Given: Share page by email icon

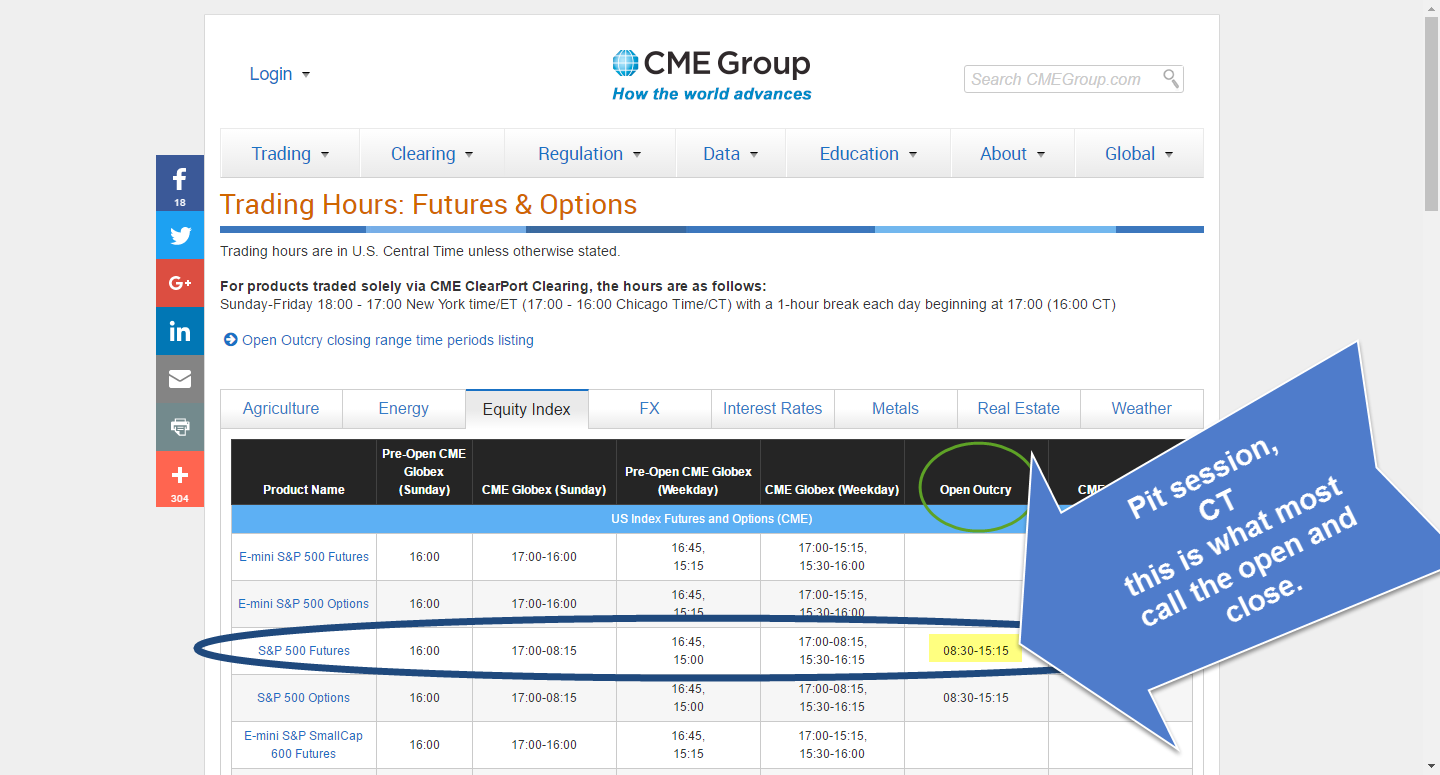Looking at the screenshot, I should (180, 379).
